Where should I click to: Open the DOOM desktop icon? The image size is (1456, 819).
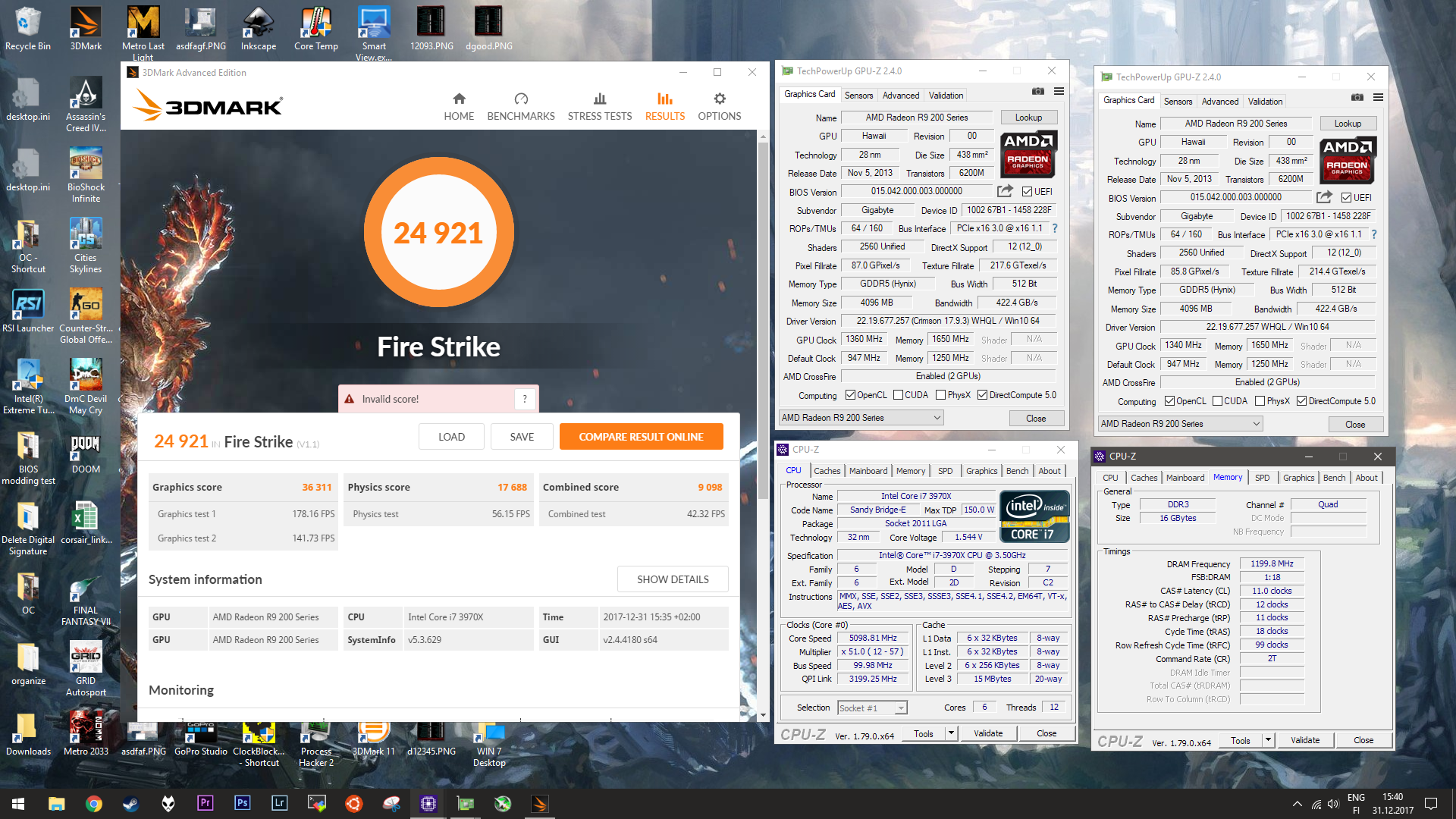click(86, 453)
